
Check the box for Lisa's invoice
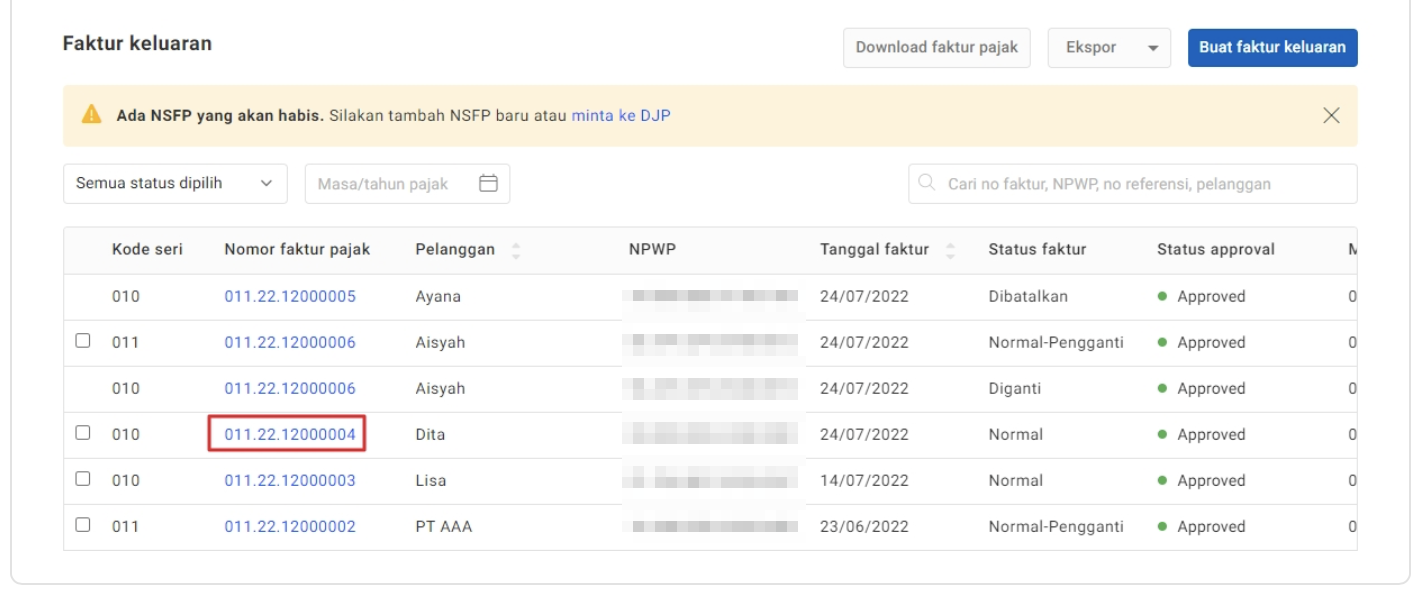click(83, 480)
